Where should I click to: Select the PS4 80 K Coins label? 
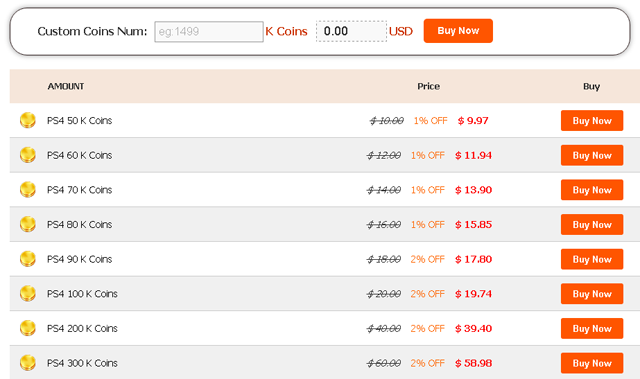80,225
